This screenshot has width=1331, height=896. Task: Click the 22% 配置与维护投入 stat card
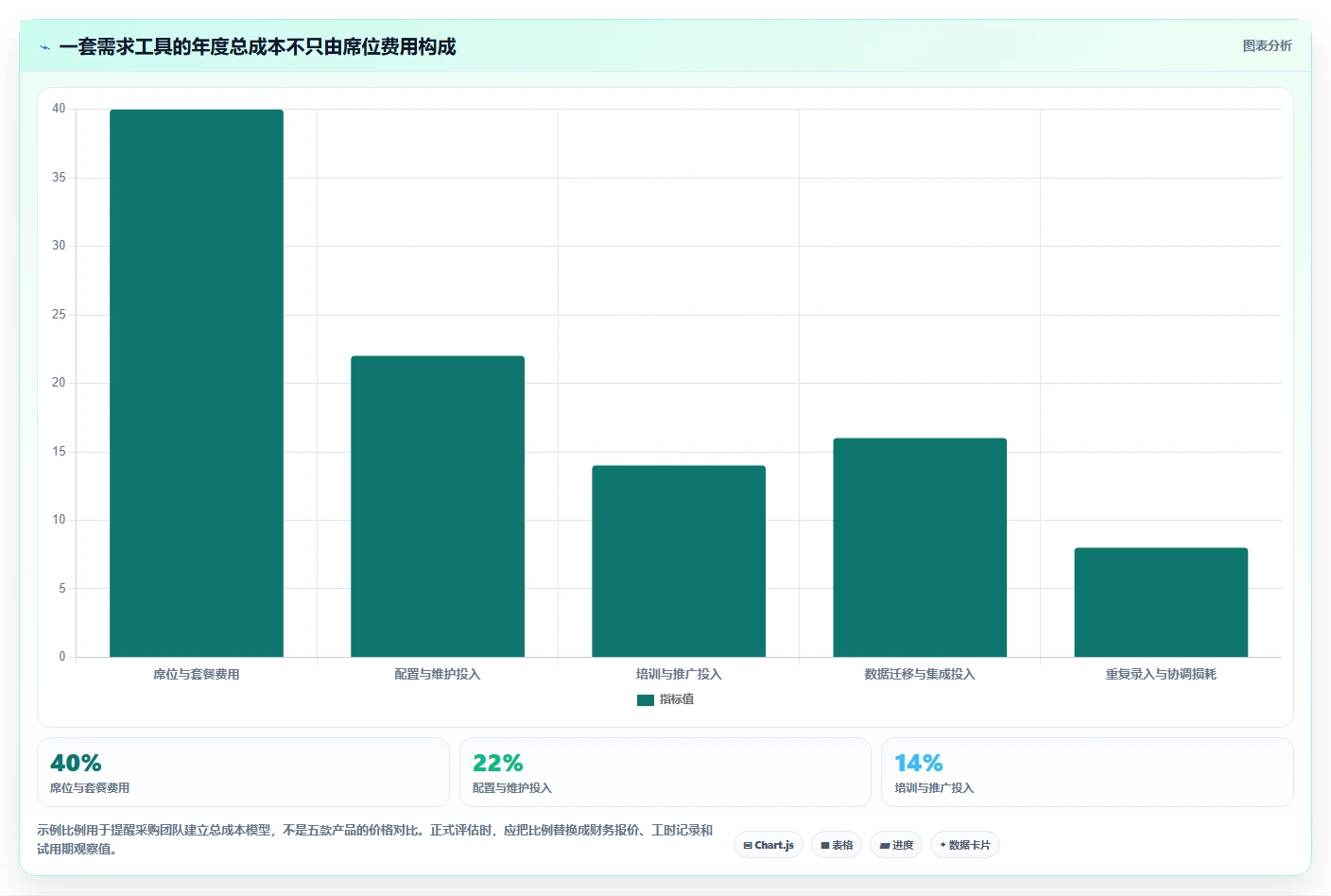(x=665, y=772)
